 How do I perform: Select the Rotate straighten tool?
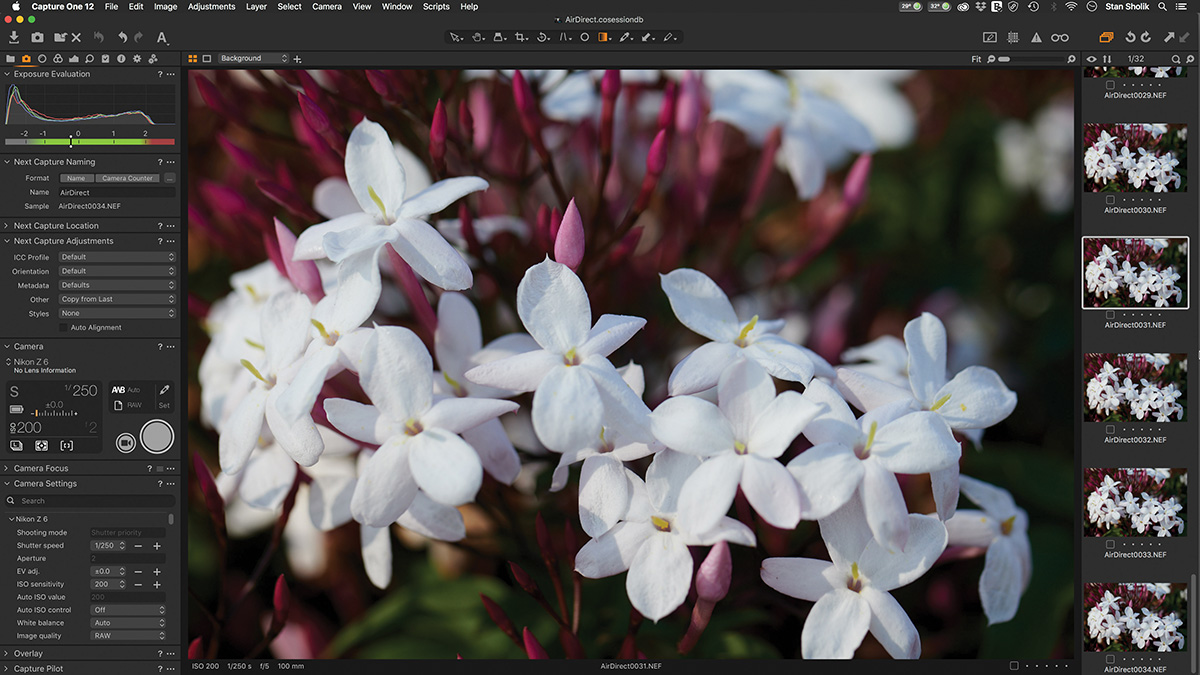(x=543, y=37)
